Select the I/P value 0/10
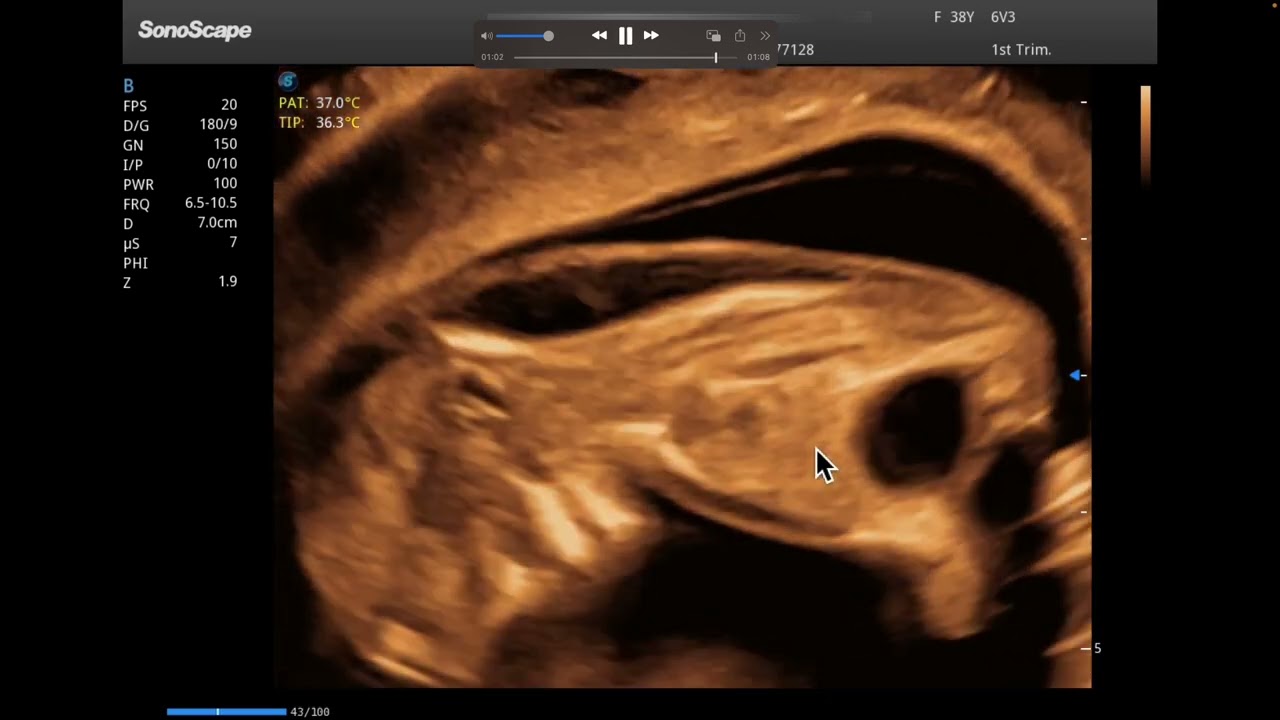This screenshot has height=720, width=1280. [222, 164]
